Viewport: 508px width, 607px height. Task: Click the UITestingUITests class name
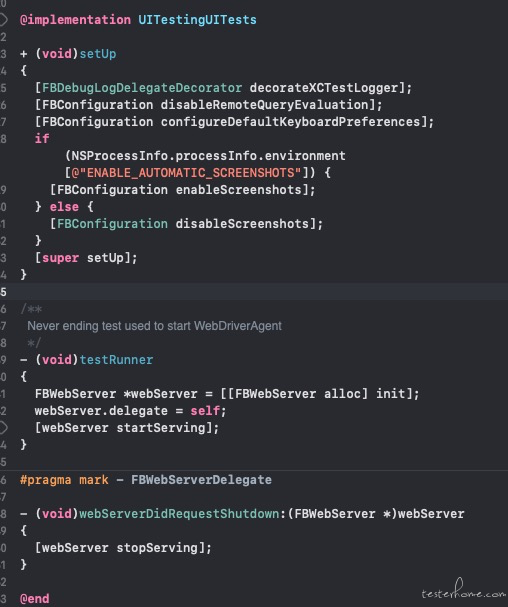[x=197, y=20]
